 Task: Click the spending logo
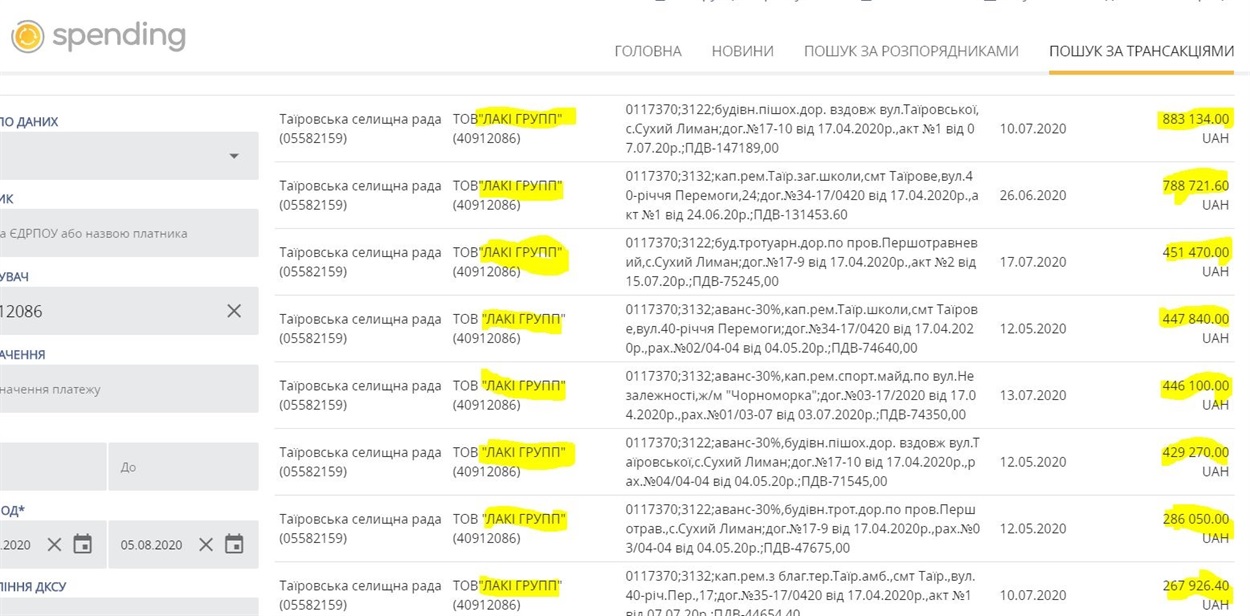tap(98, 37)
